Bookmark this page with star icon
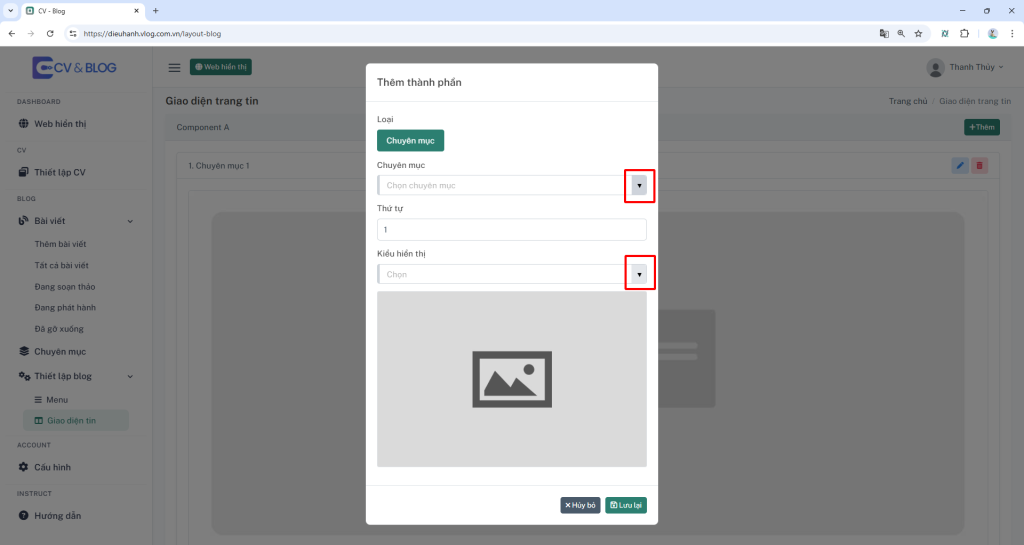Image resolution: width=1024 pixels, height=545 pixels. (918, 33)
